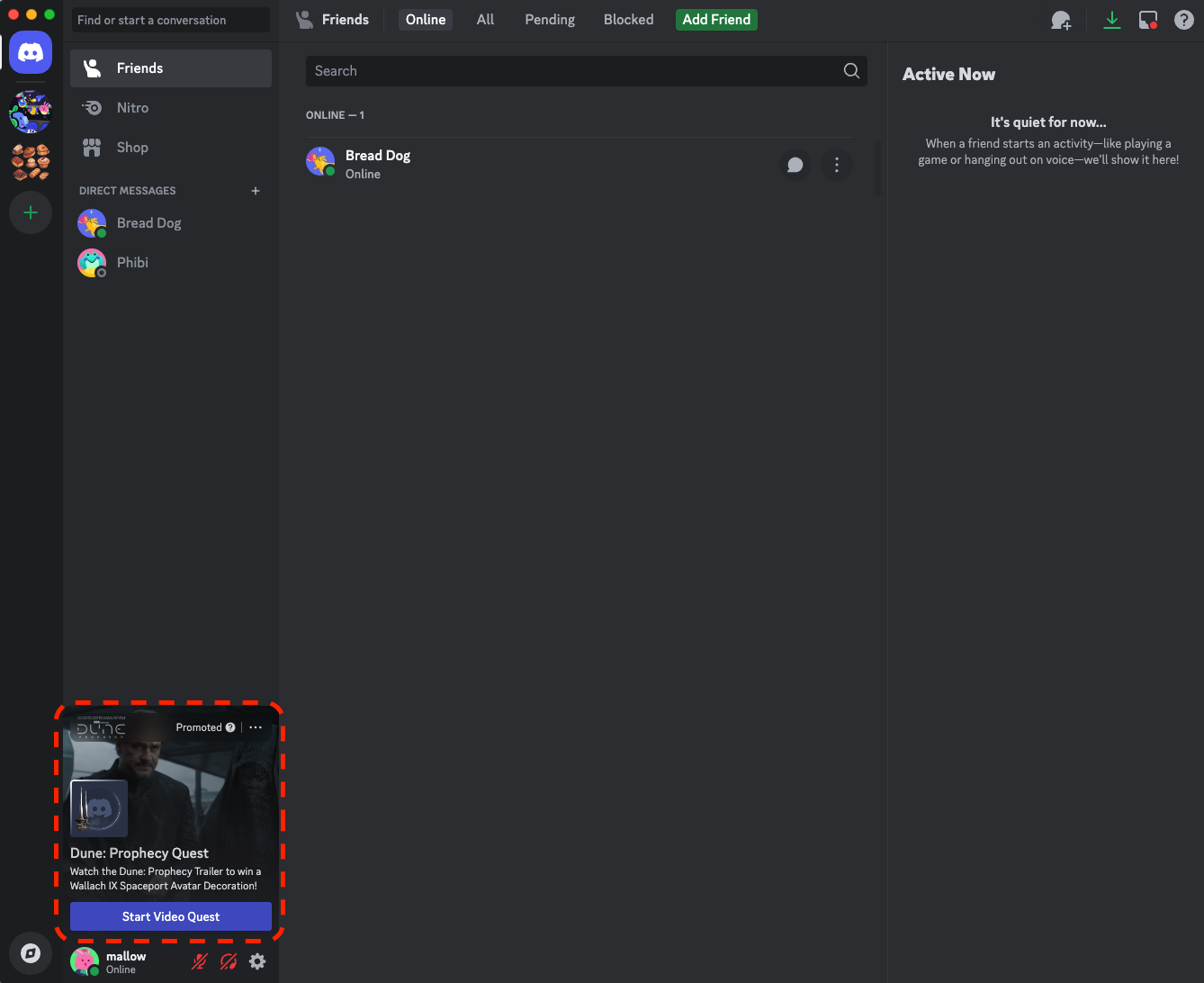Switch to the All friends tab
Screen dimensions: 1204x983
pyautogui.click(x=485, y=19)
